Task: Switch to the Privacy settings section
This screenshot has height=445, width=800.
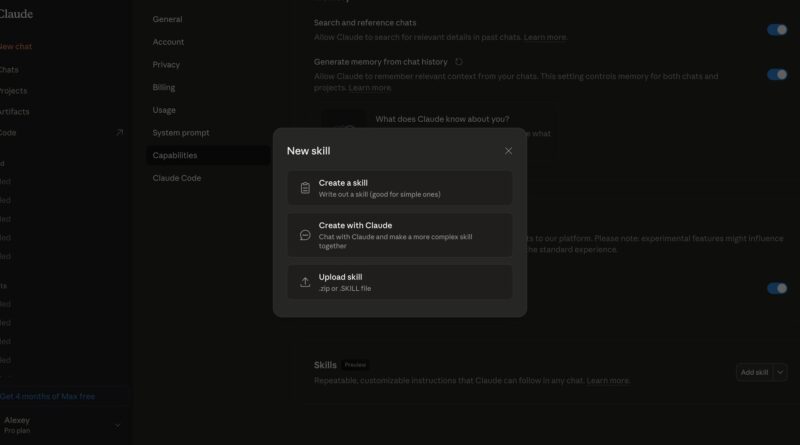Action: (166, 64)
